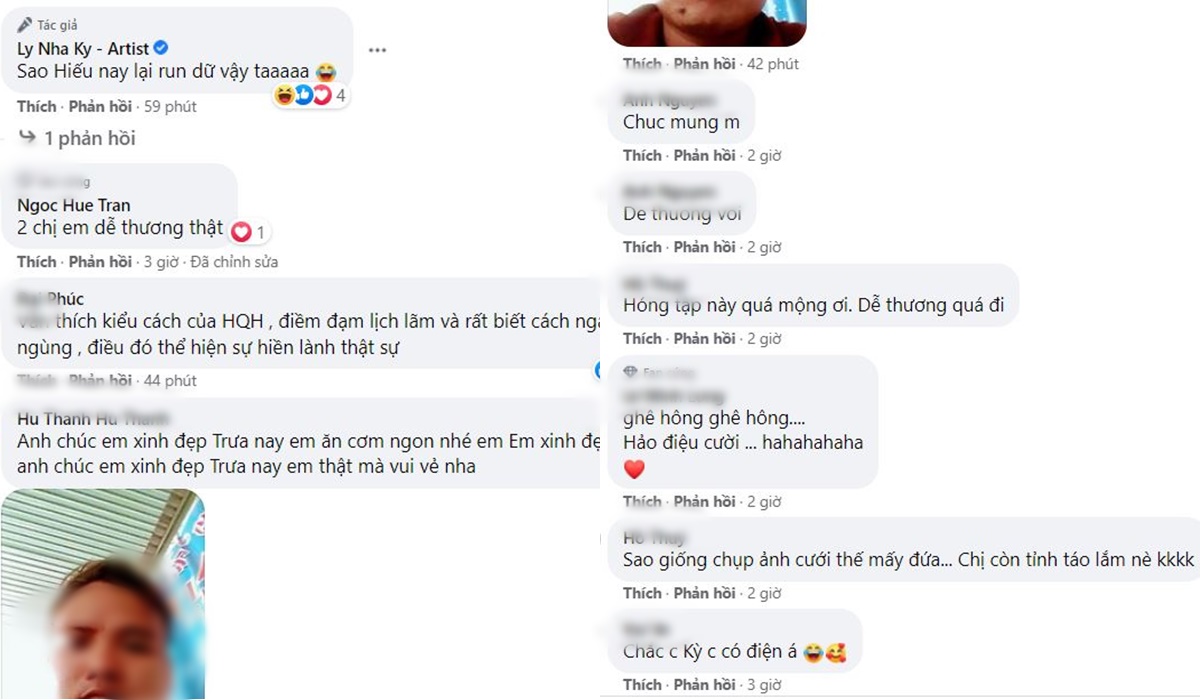The image size is (1200, 700).
Task: Reply to Ly Nha Ky's comment via Phản hồi
Action: (x=100, y=106)
